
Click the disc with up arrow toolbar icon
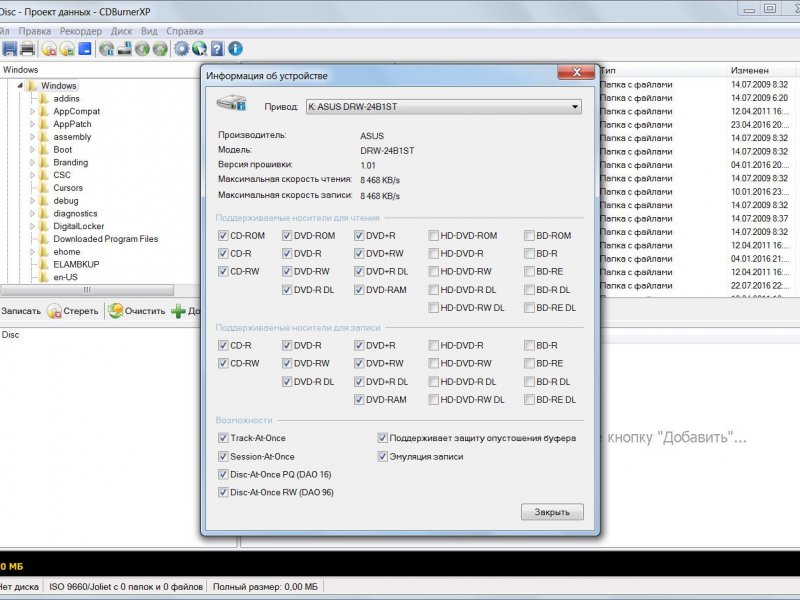pyautogui.click(x=160, y=49)
